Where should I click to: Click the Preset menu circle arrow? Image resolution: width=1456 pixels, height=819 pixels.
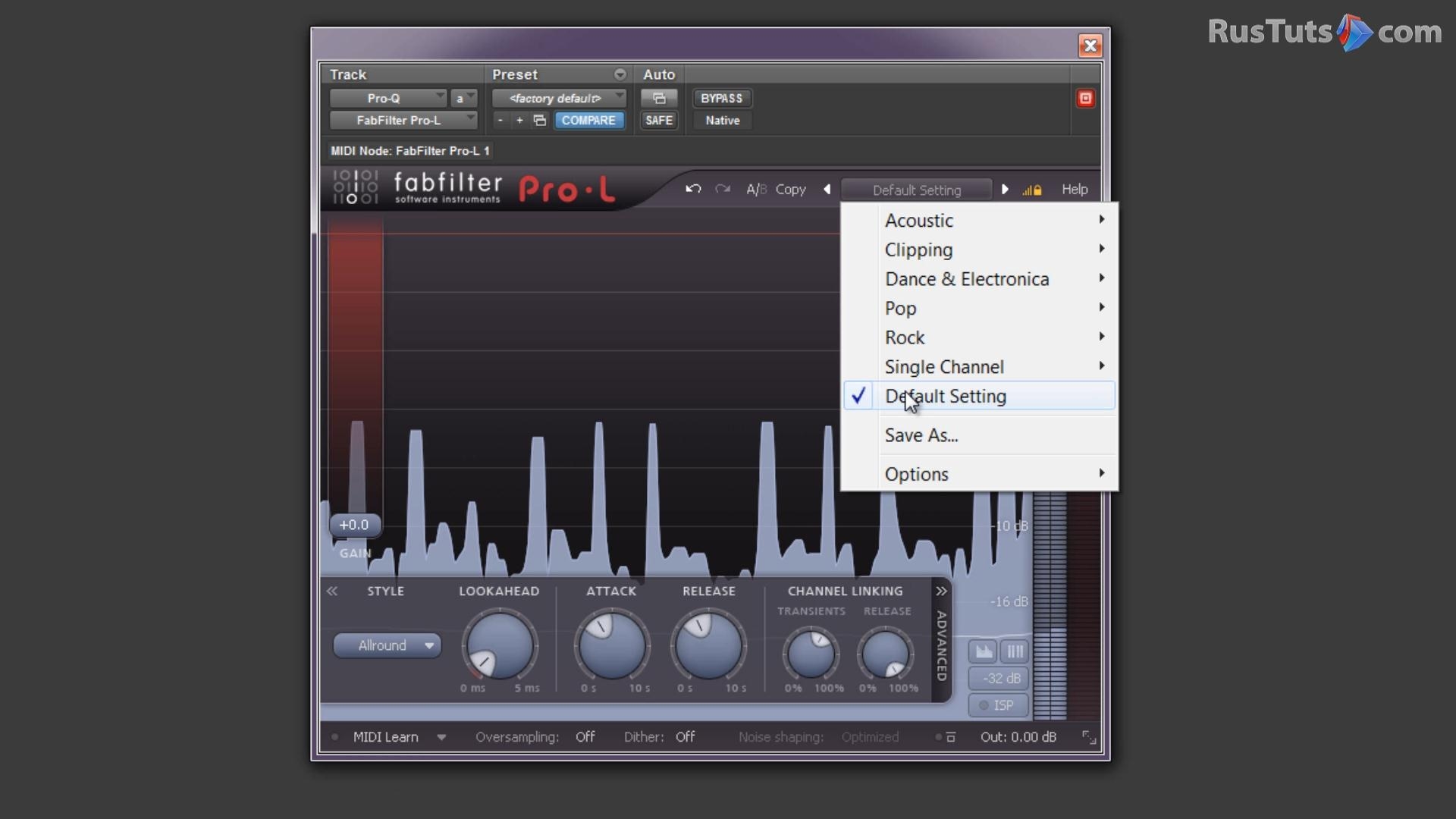tap(620, 74)
